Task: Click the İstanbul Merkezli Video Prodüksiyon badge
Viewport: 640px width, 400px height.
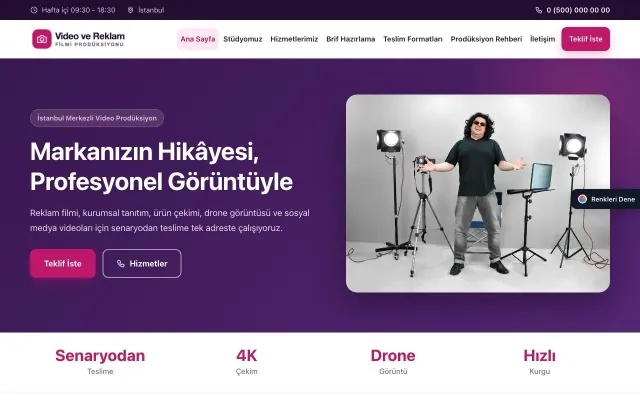Action: click(97, 118)
